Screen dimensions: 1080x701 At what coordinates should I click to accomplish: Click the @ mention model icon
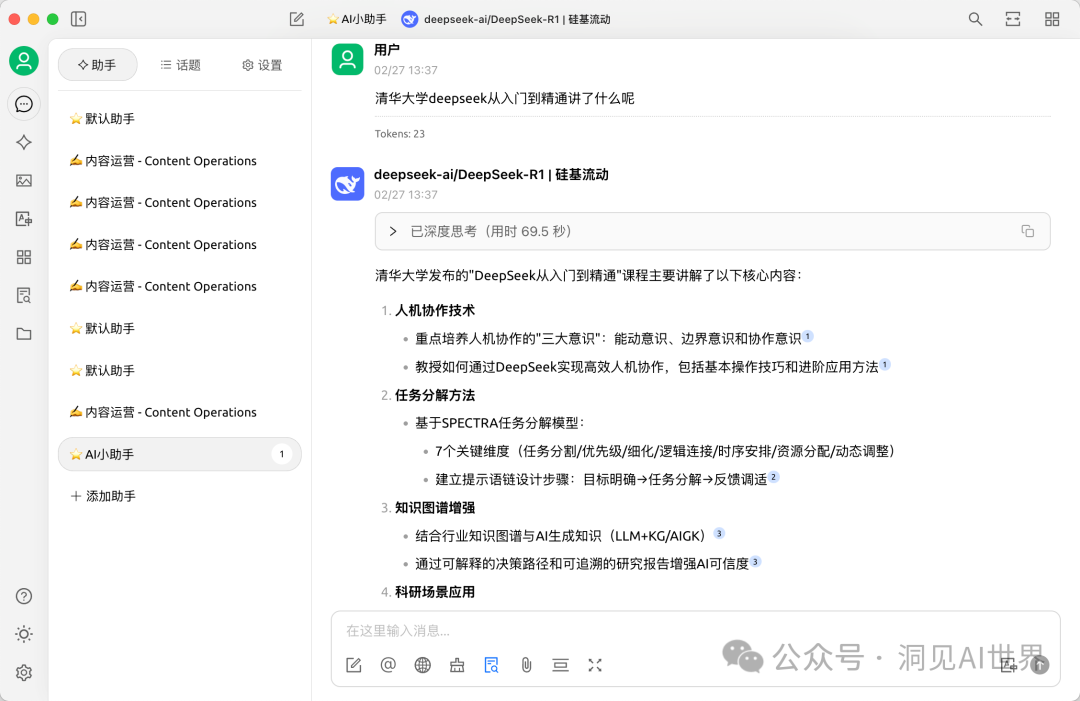[x=388, y=665]
